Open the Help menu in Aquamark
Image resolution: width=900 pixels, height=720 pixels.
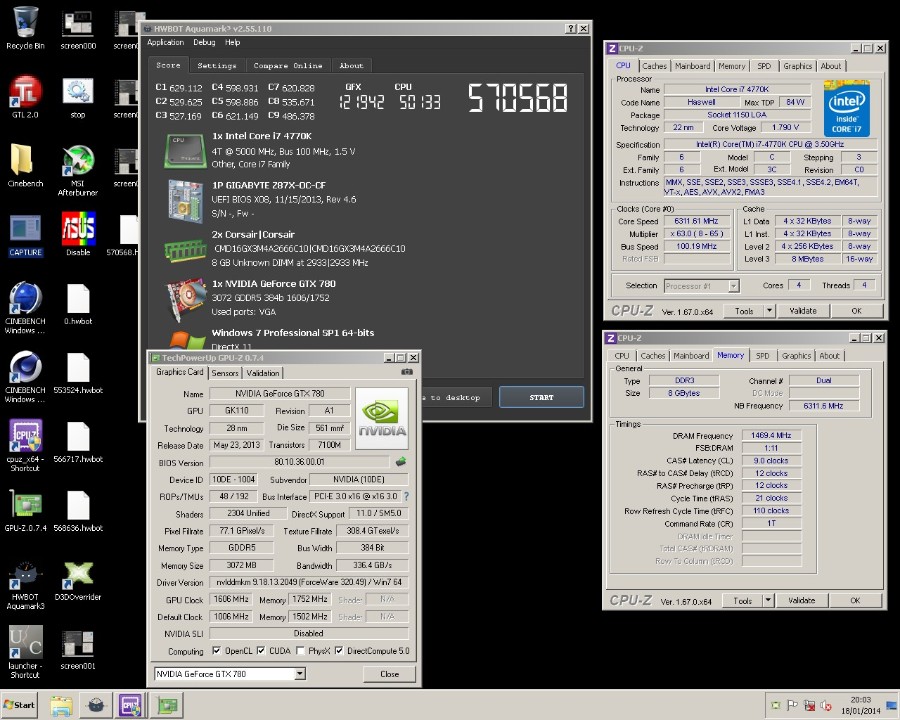point(232,42)
